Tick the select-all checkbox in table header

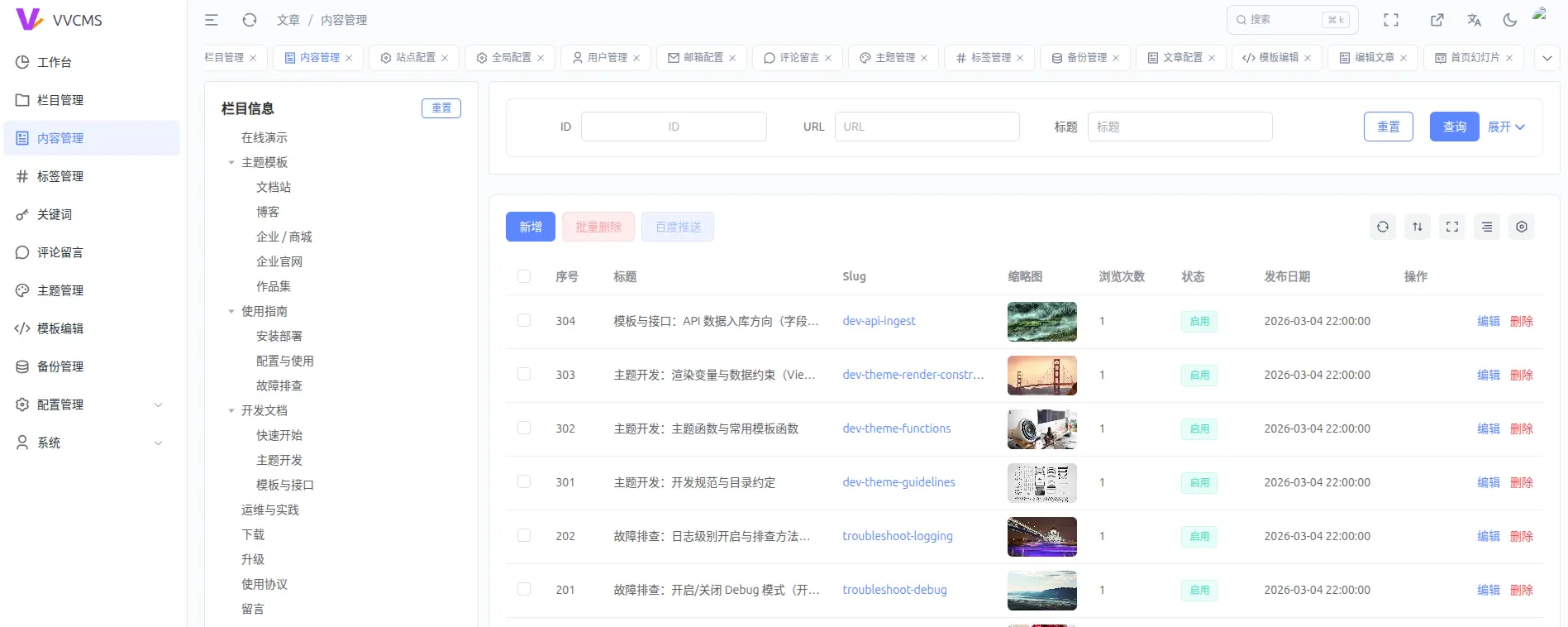click(524, 276)
